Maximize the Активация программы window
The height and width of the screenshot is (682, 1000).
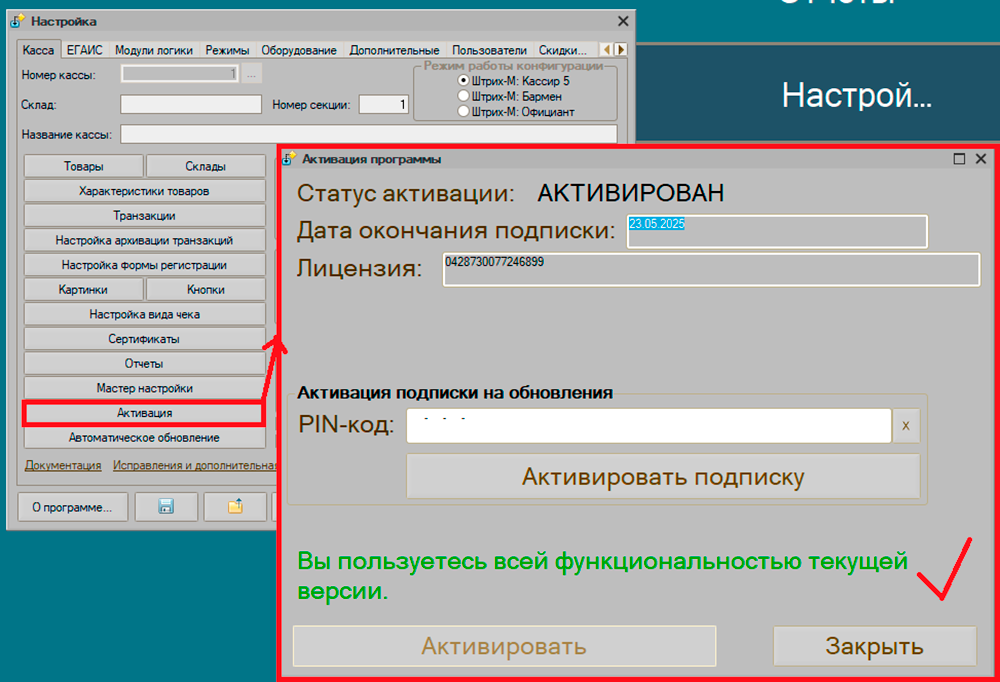click(959, 159)
